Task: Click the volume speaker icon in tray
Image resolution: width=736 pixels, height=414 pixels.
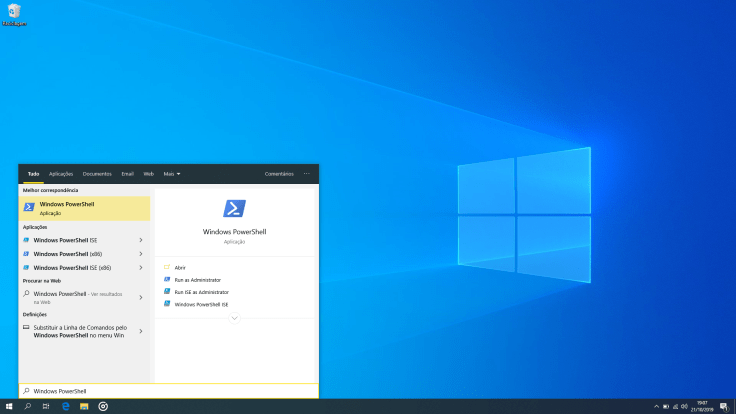Action: click(x=684, y=406)
